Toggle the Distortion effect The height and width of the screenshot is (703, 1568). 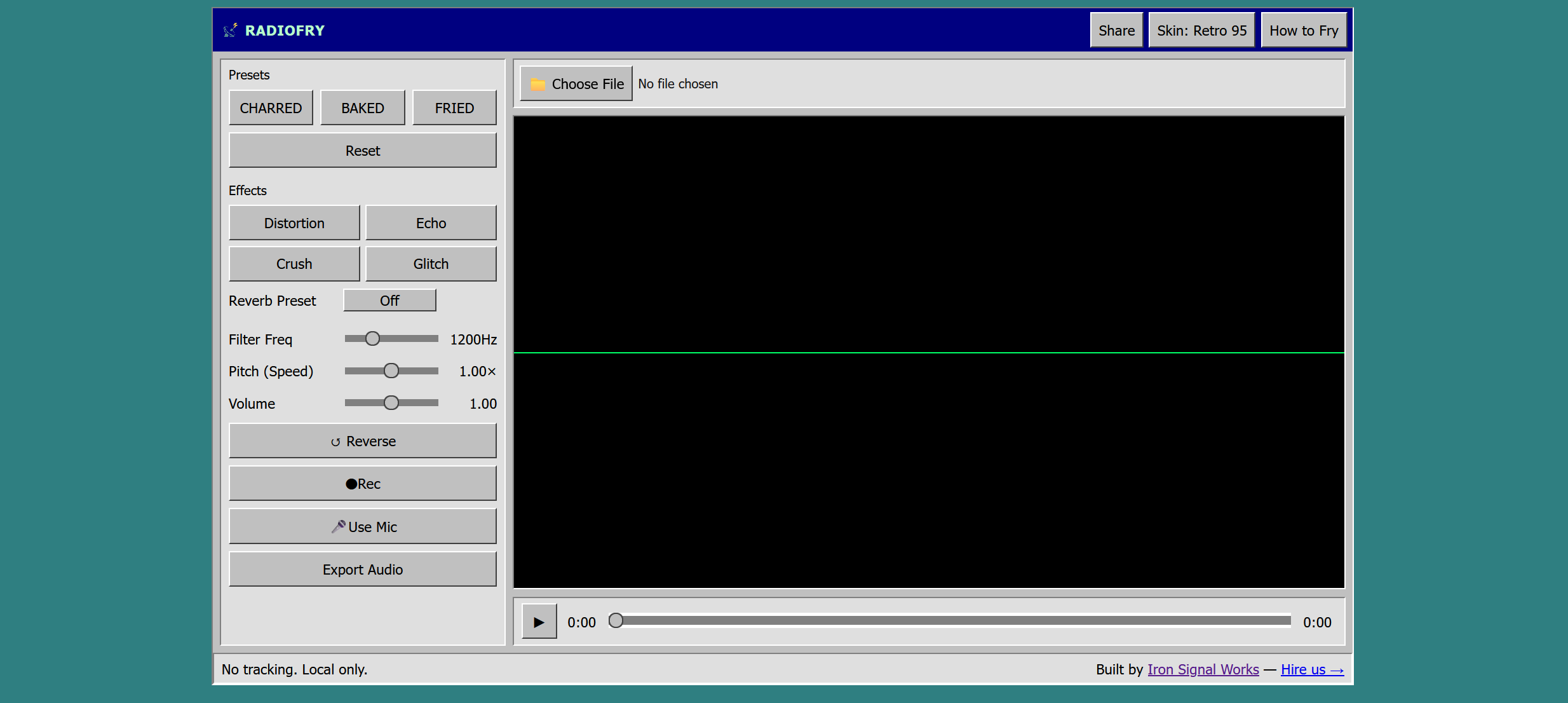click(x=294, y=223)
